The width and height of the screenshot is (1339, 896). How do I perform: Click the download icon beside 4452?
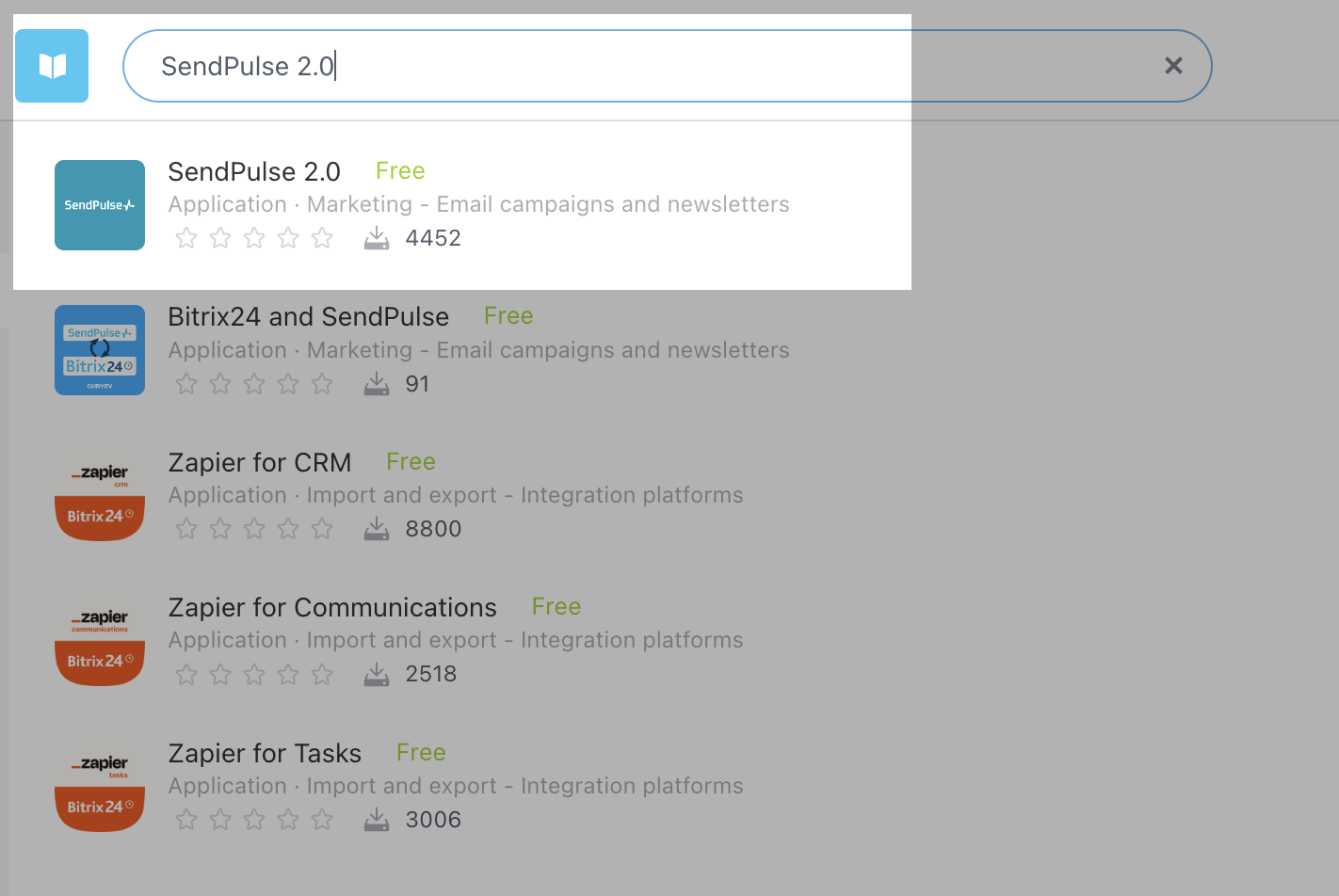(x=377, y=238)
